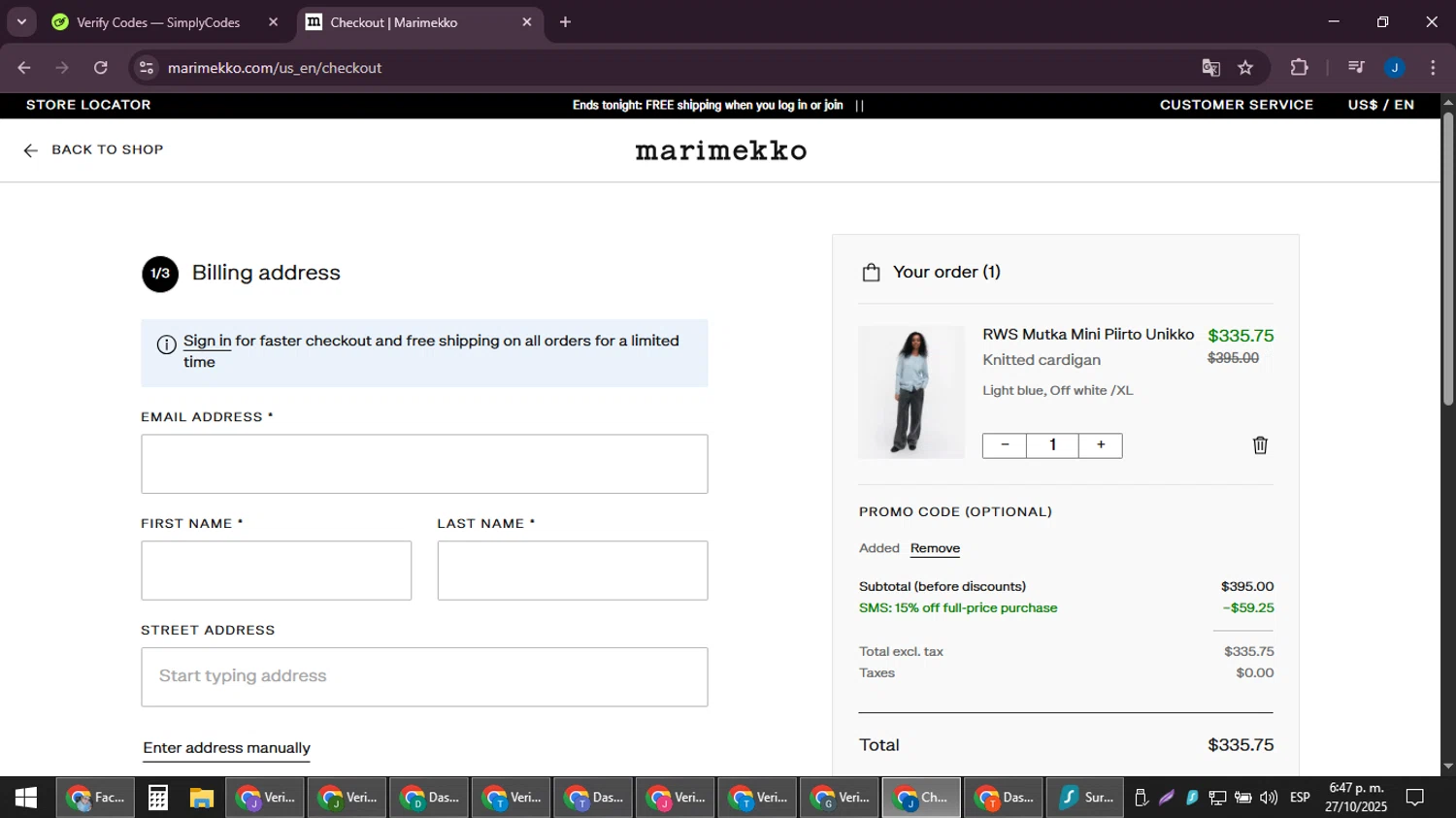Click the Street Address input field
The image size is (1456, 818).
pos(424,677)
